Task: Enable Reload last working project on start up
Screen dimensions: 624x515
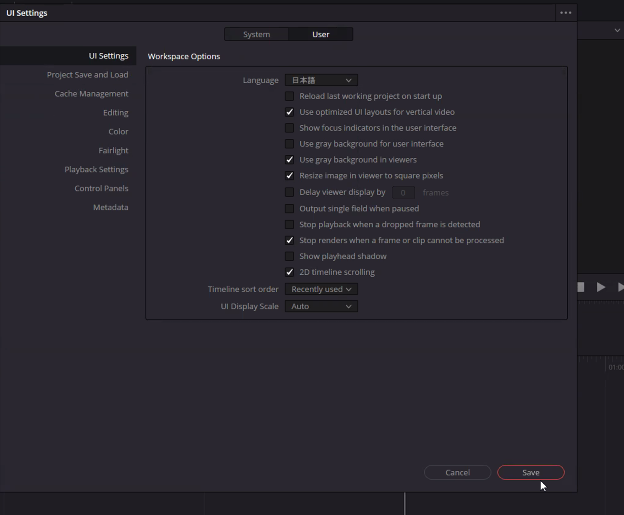Action: coord(290,96)
